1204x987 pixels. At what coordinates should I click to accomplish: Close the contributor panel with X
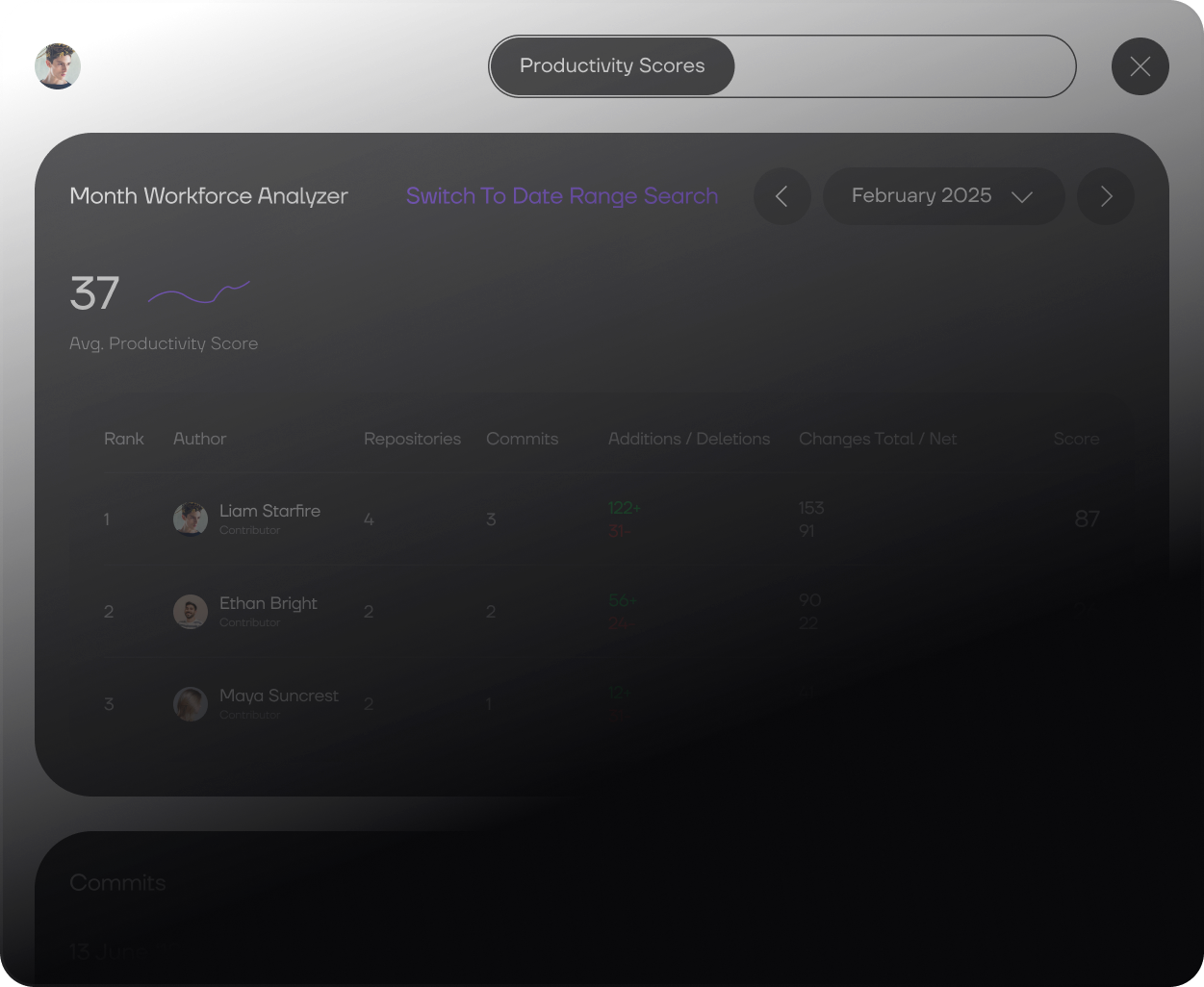tap(1140, 66)
